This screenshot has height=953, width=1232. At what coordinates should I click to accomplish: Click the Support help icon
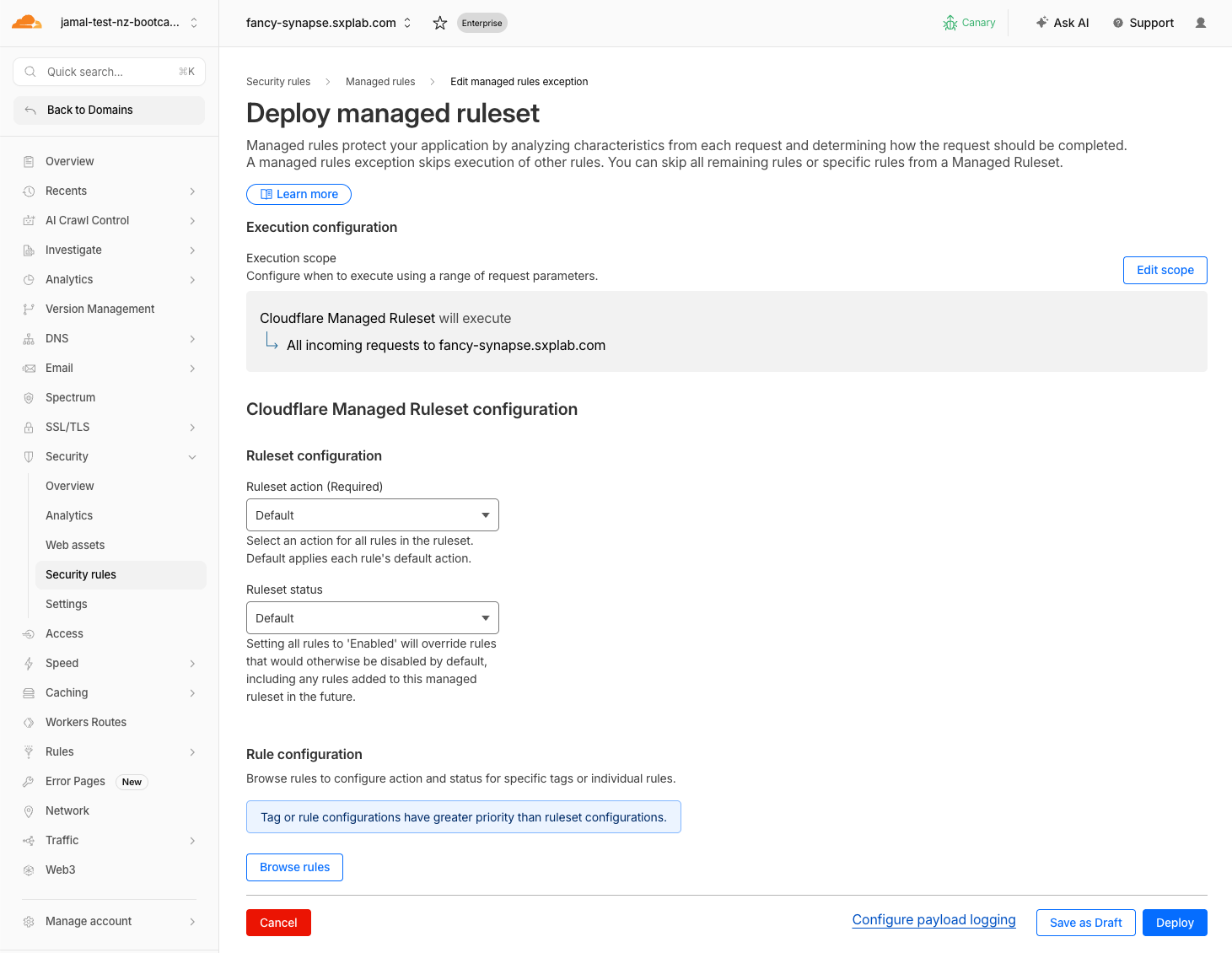coord(1118,23)
